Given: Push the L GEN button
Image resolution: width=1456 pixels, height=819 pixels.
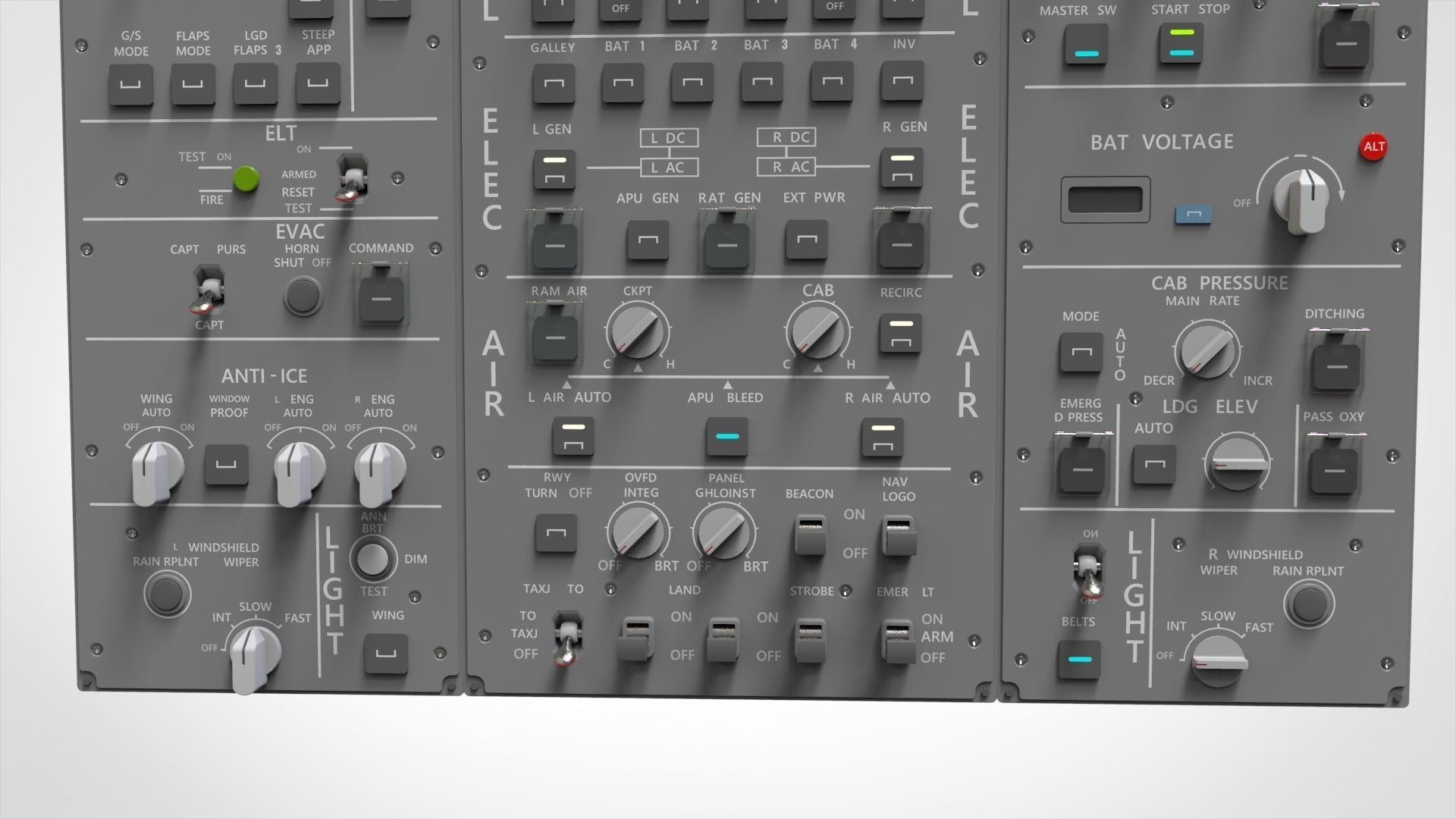Looking at the screenshot, I should (554, 169).
